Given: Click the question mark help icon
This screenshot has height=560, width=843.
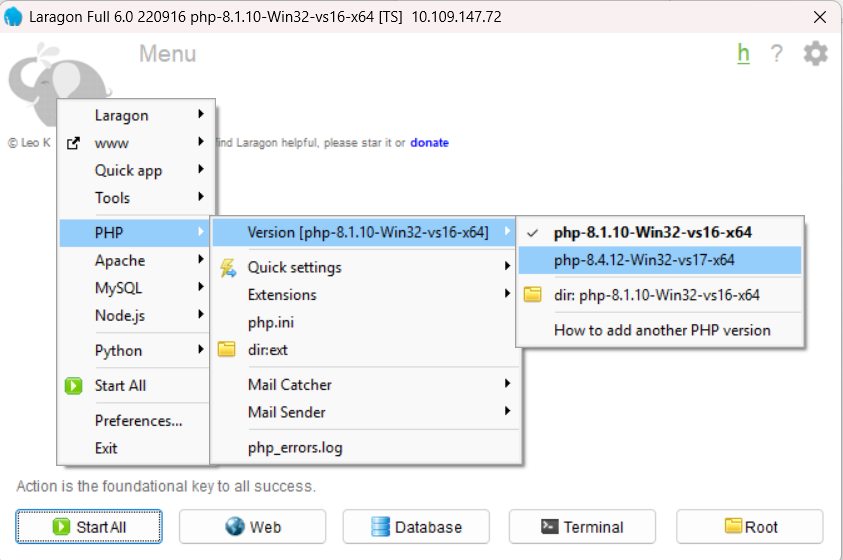Looking at the screenshot, I should click(776, 54).
